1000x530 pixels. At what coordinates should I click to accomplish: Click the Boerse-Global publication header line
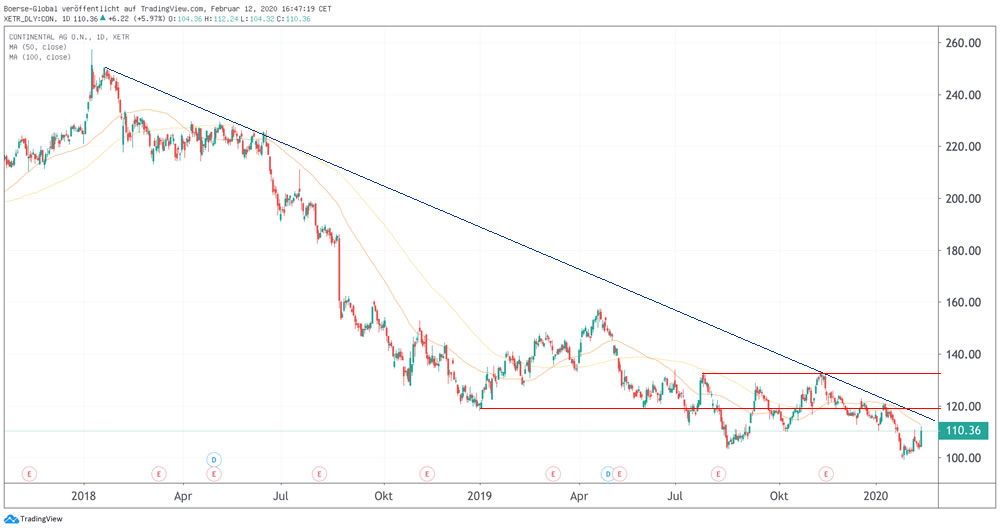coord(167,9)
